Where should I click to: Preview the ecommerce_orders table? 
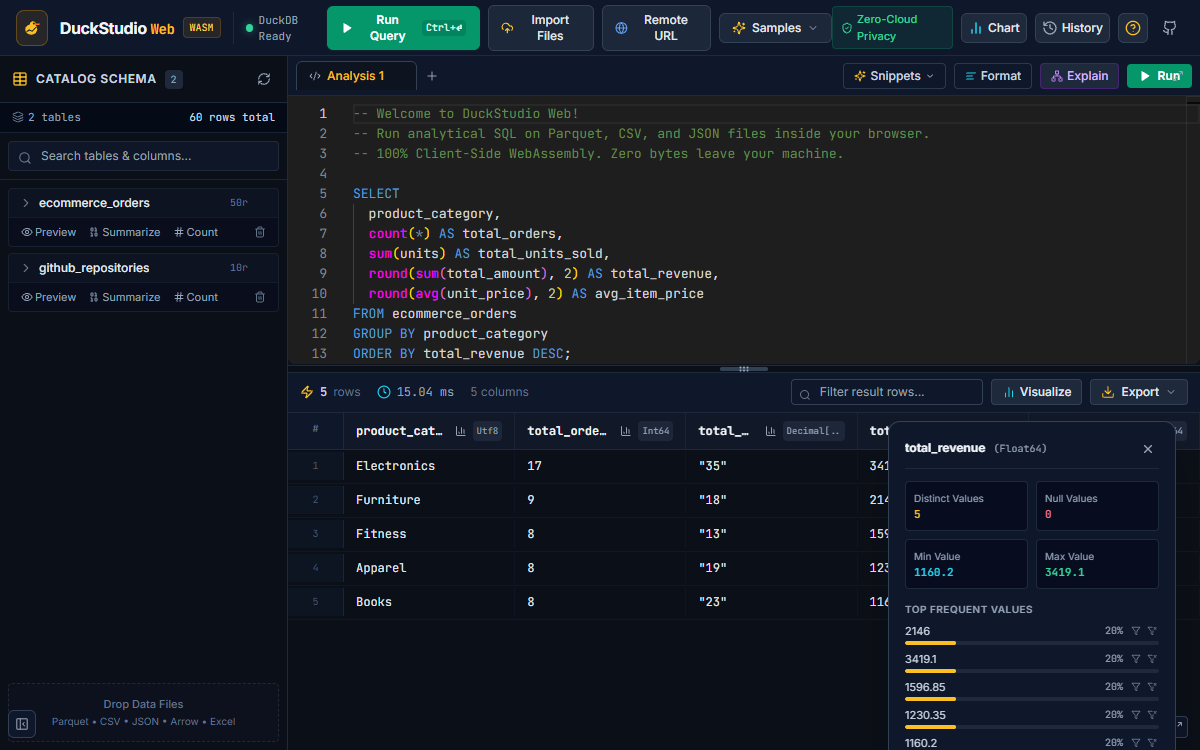pyautogui.click(x=49, y=232)
